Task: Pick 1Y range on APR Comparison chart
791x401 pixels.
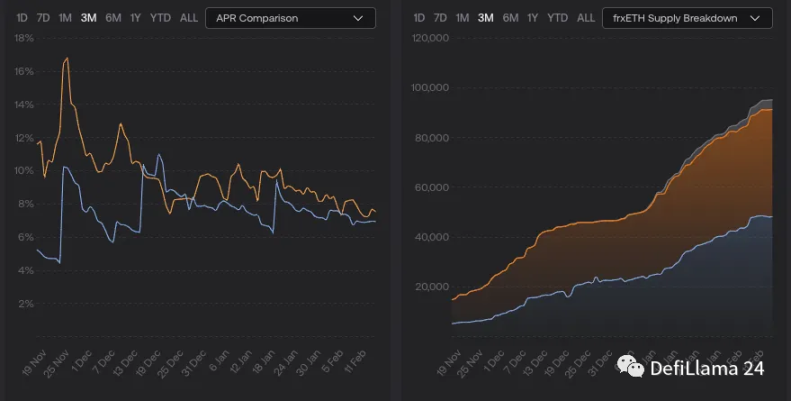Action: point(135,18)
